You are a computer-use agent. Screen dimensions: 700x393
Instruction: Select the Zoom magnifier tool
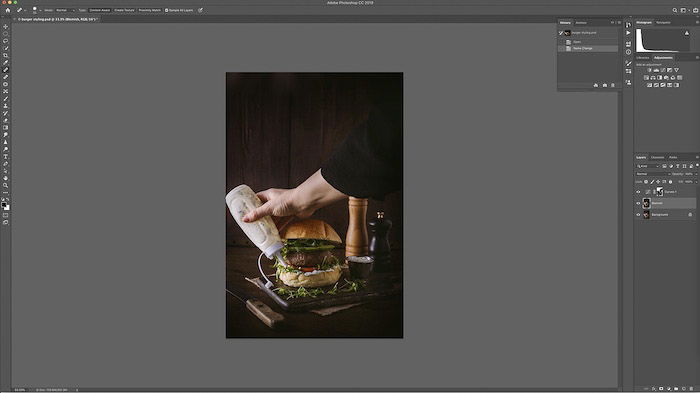[5, 185]
